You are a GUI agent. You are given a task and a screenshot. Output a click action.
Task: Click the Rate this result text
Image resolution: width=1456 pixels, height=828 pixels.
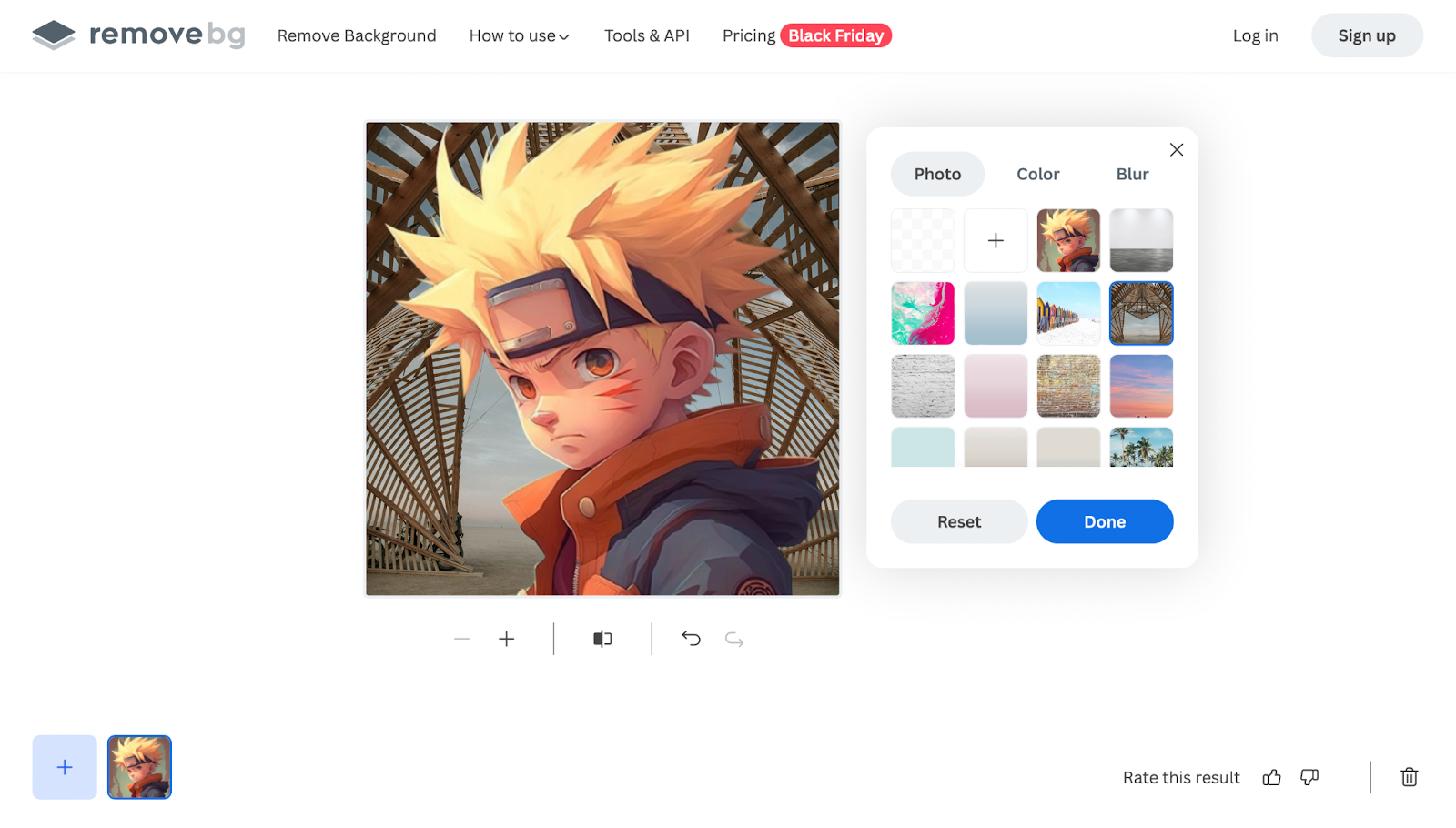click(1181, 777)
